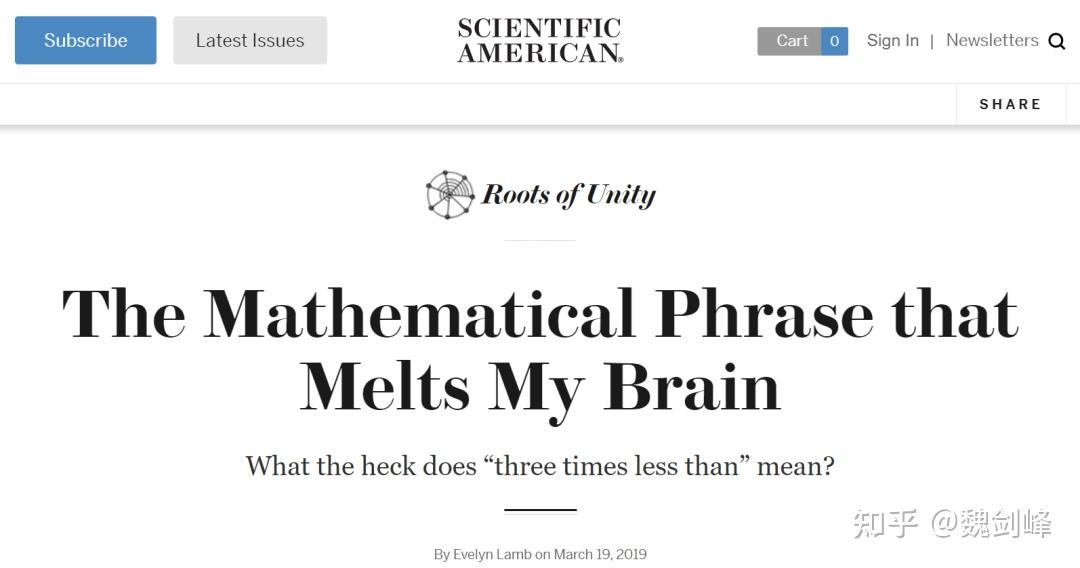Image resolution: width=1080 pixels, height=568 pixels.
Task: Open the shopping Cart
Action: [x=791, y=41]
